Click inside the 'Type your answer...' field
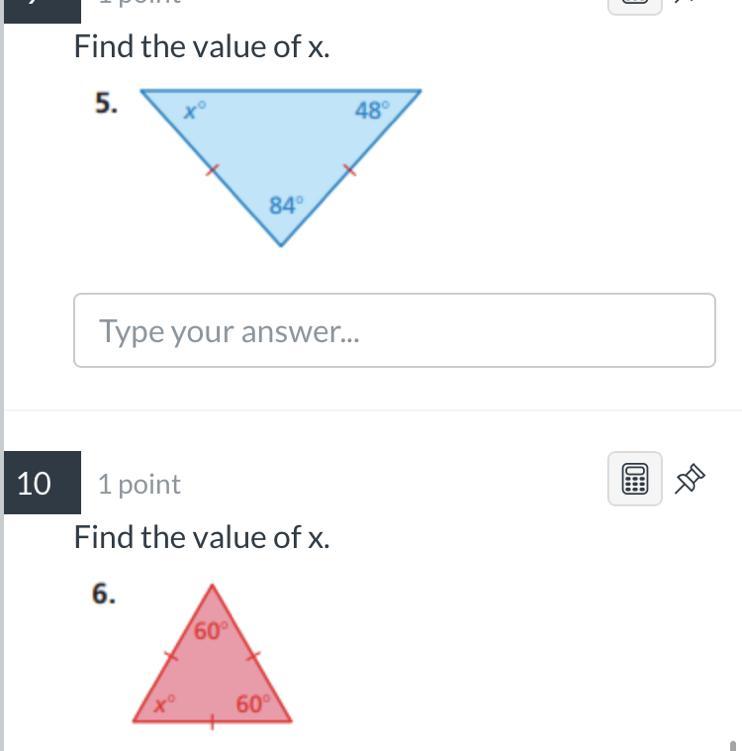 click(x=394, y=330)
